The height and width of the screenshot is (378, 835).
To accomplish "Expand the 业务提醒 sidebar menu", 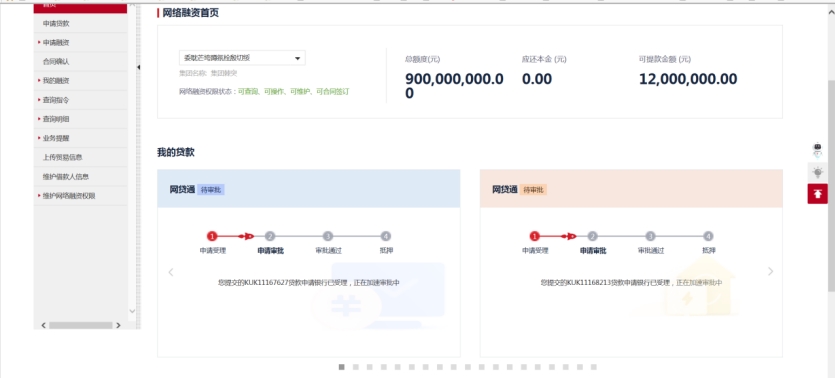I will [80, 138].
